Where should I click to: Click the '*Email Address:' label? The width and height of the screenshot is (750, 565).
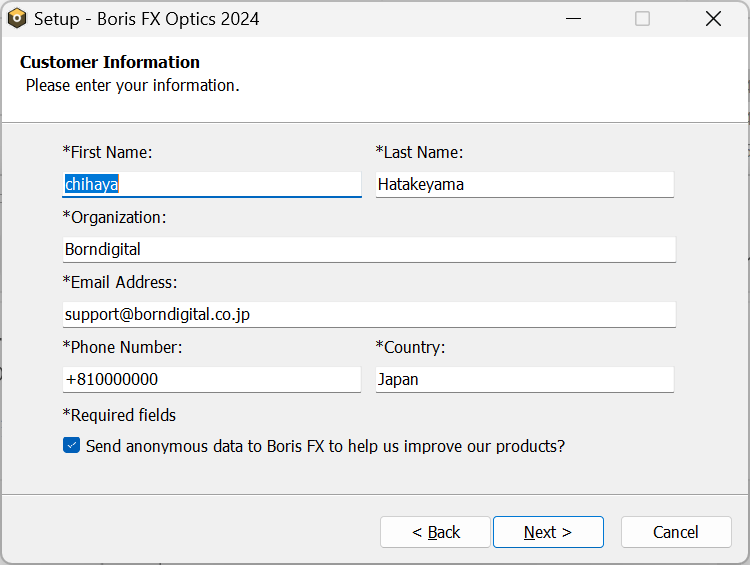pos(120,282)
